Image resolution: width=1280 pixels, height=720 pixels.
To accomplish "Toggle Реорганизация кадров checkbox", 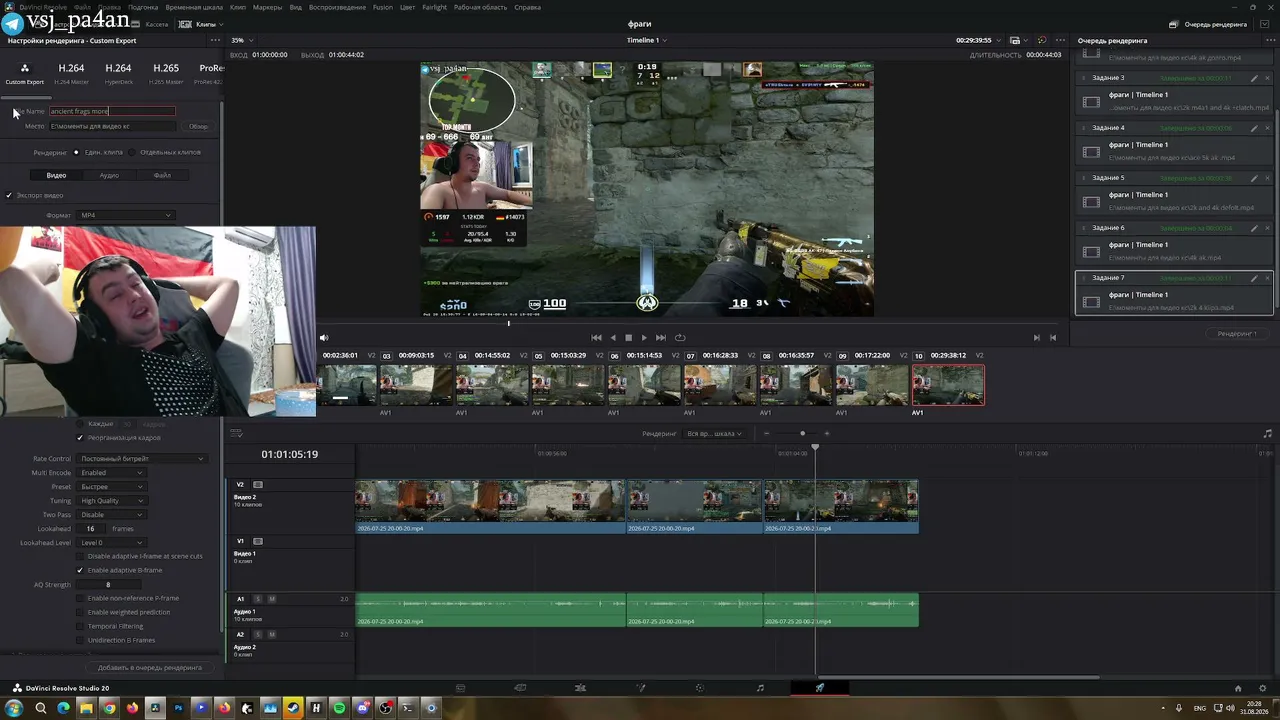I will coord(80,438).
